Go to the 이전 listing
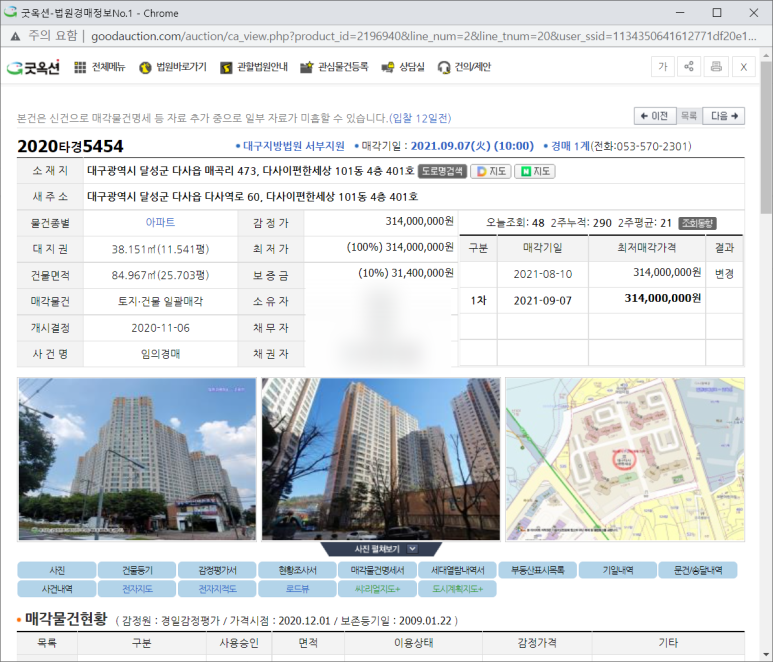Image resolution: width=773 pixels, height=662 pixels. pyautogui.click(x=654, y=116)
